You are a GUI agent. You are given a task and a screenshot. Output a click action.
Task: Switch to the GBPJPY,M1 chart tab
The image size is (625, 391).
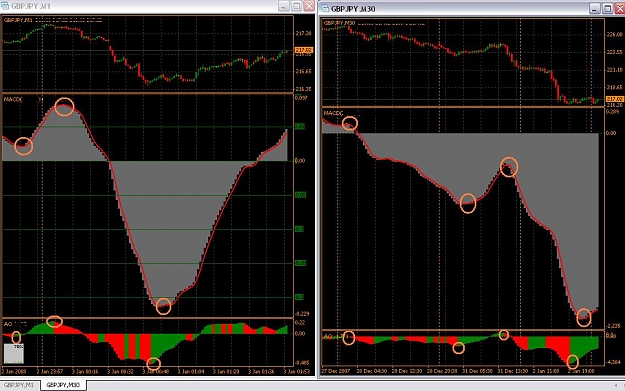pyautogui.click(x=19, y=385)
